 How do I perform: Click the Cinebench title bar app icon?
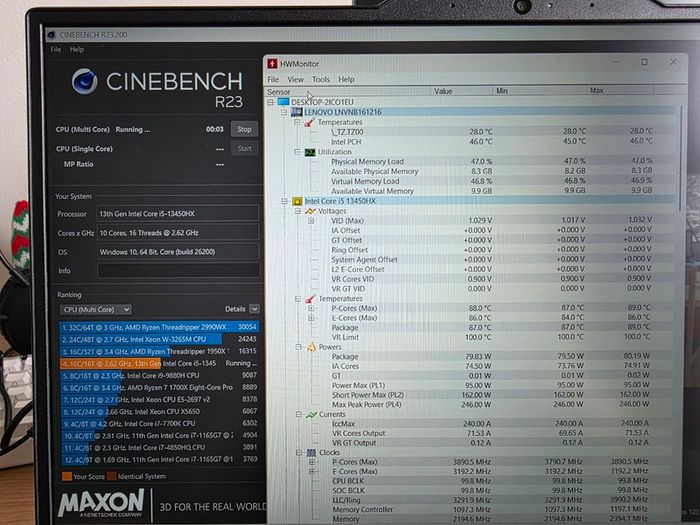(x=52, y=35)
